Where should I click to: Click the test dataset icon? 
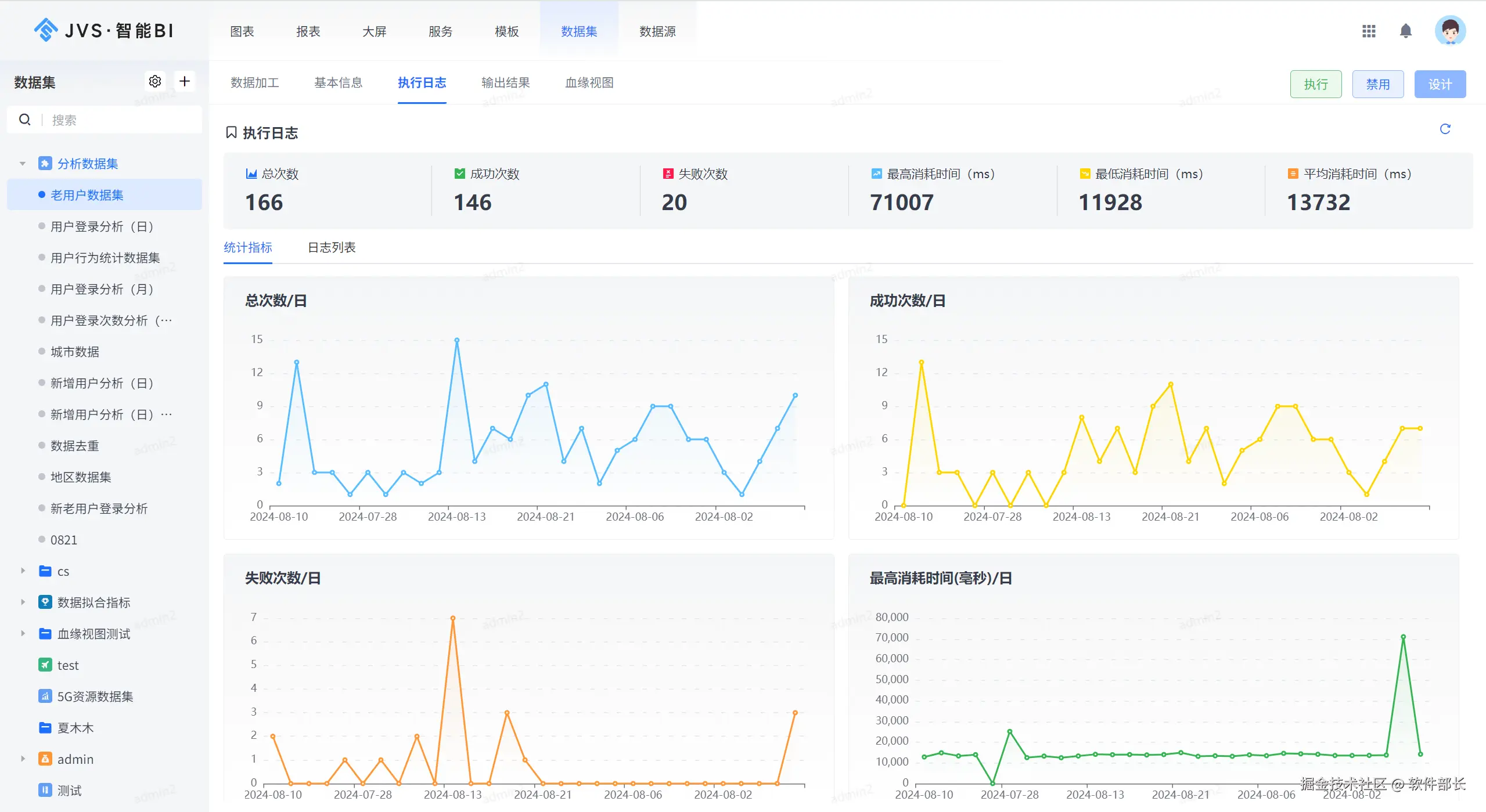coord(45,665)
